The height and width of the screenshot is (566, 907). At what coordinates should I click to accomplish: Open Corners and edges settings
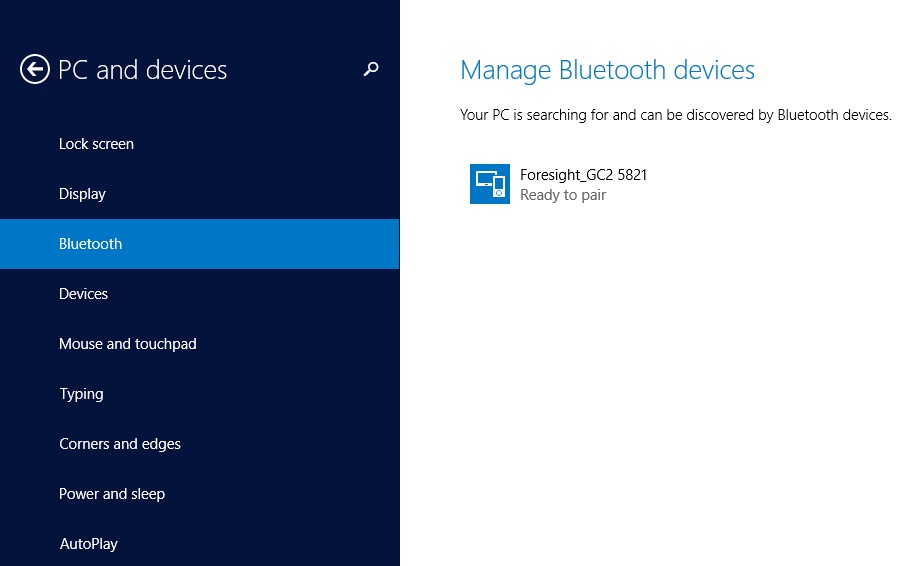[200, 444]
